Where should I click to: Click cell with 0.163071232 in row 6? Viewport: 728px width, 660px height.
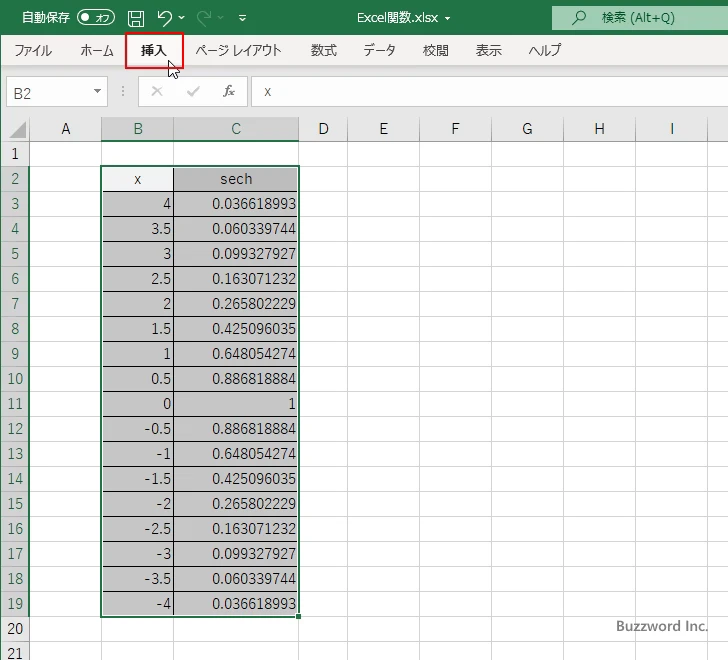click(236, 279)
